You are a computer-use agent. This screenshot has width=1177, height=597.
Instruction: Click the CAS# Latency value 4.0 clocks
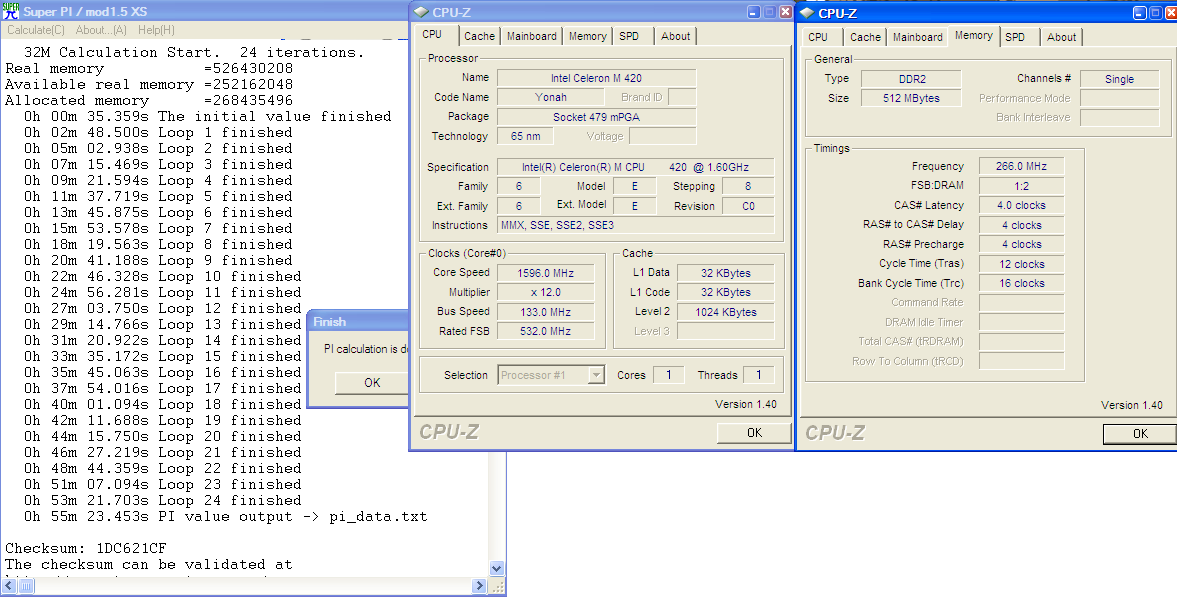(x=1021, y=205)
